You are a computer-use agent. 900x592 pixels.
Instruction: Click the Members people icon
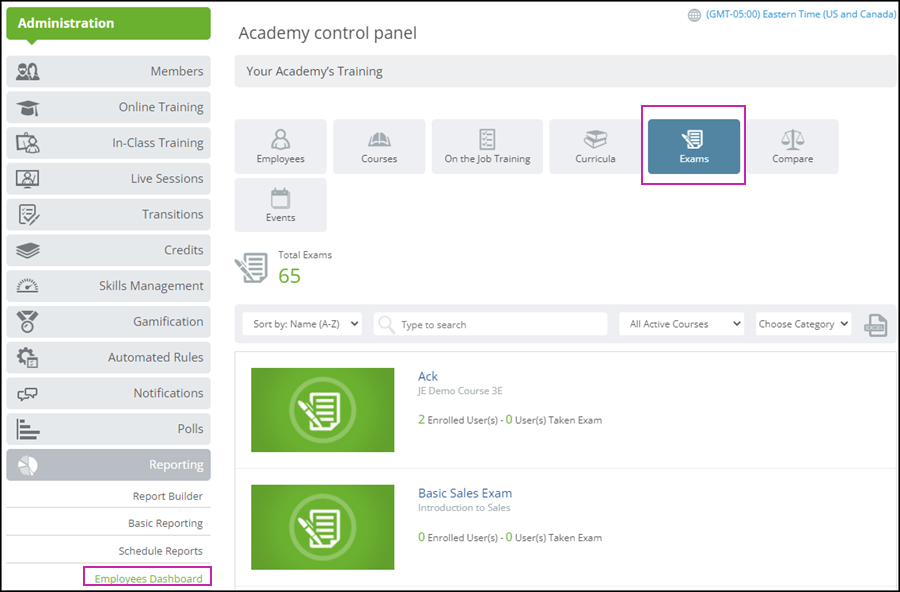click(x=28, y=71)
